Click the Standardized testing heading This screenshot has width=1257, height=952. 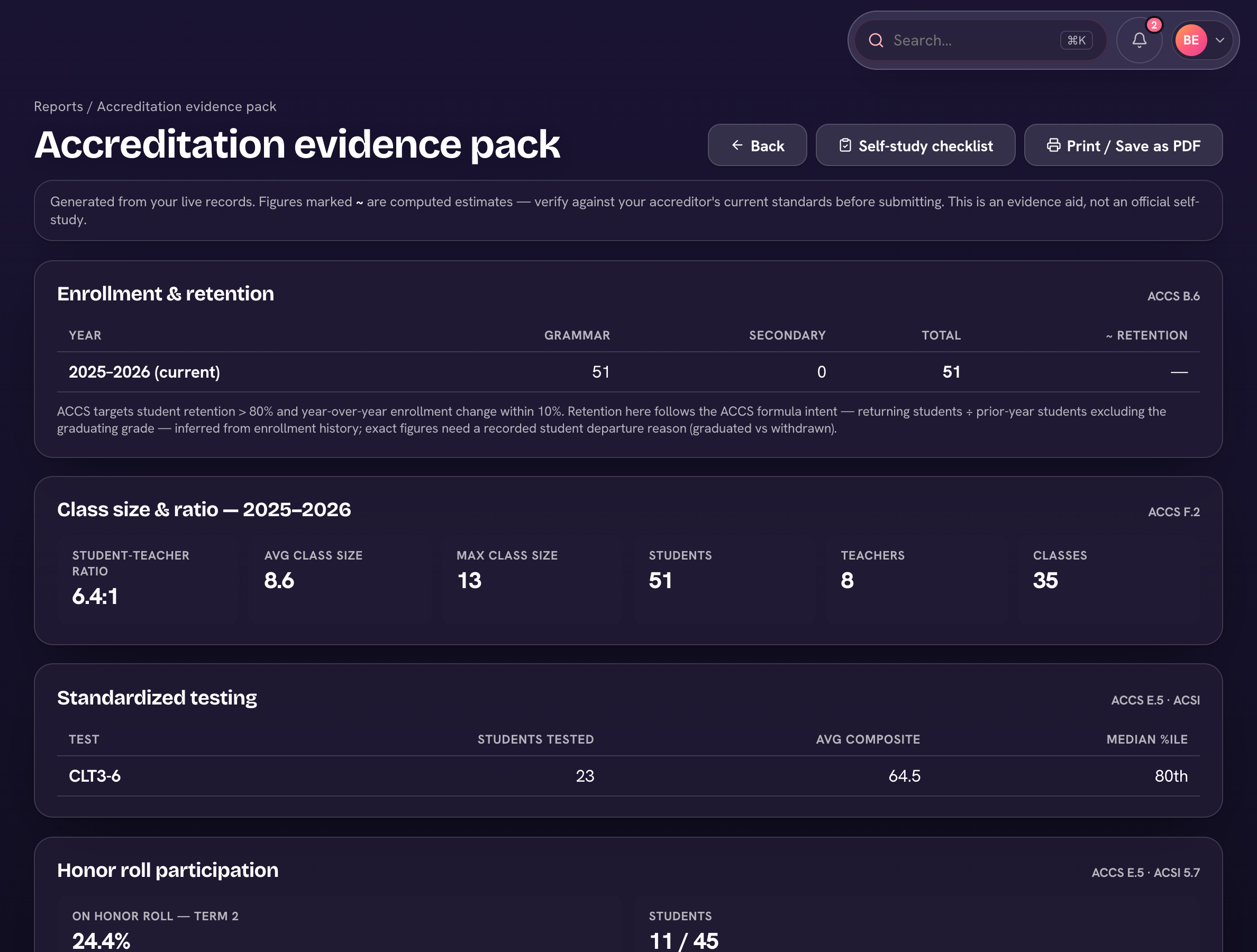point(157,698)
